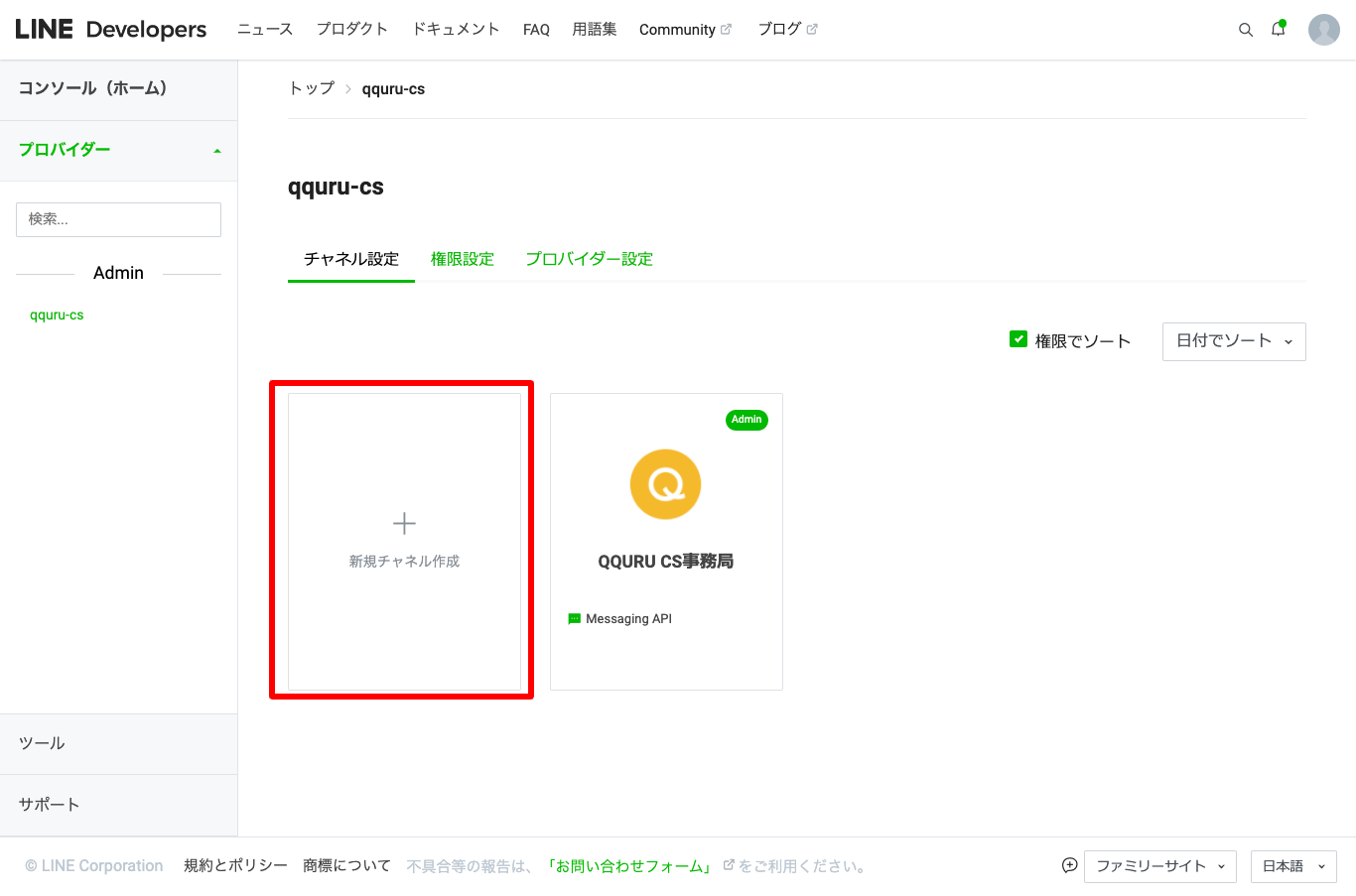Open the 日付でソート dropdown
1356x896 pixels.
(1233, 341)
